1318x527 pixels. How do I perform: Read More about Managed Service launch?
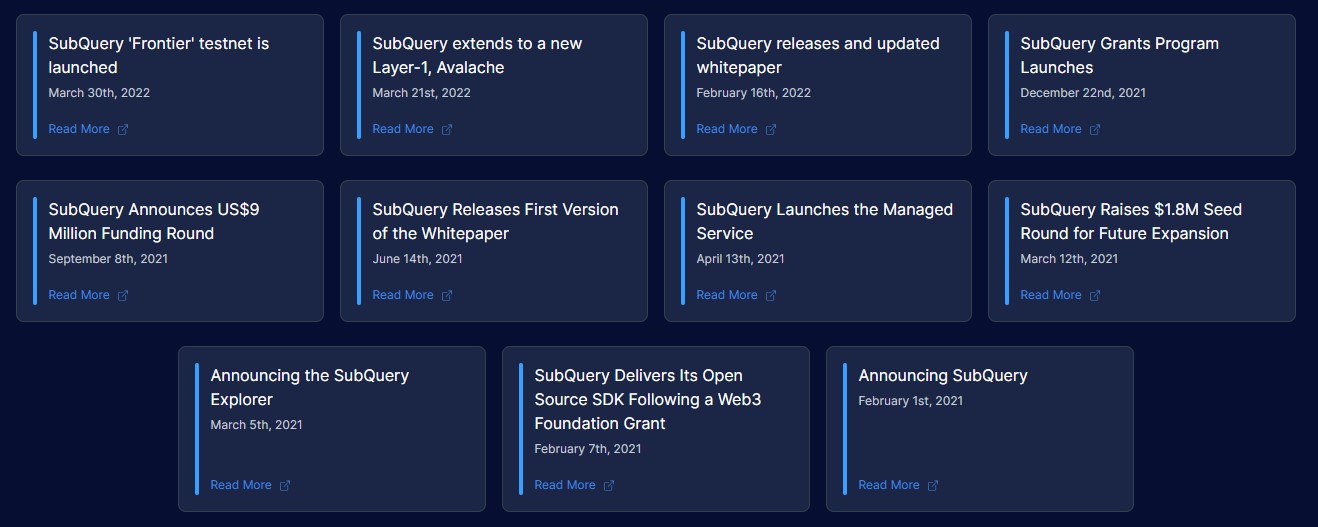(x=727, y=295)
